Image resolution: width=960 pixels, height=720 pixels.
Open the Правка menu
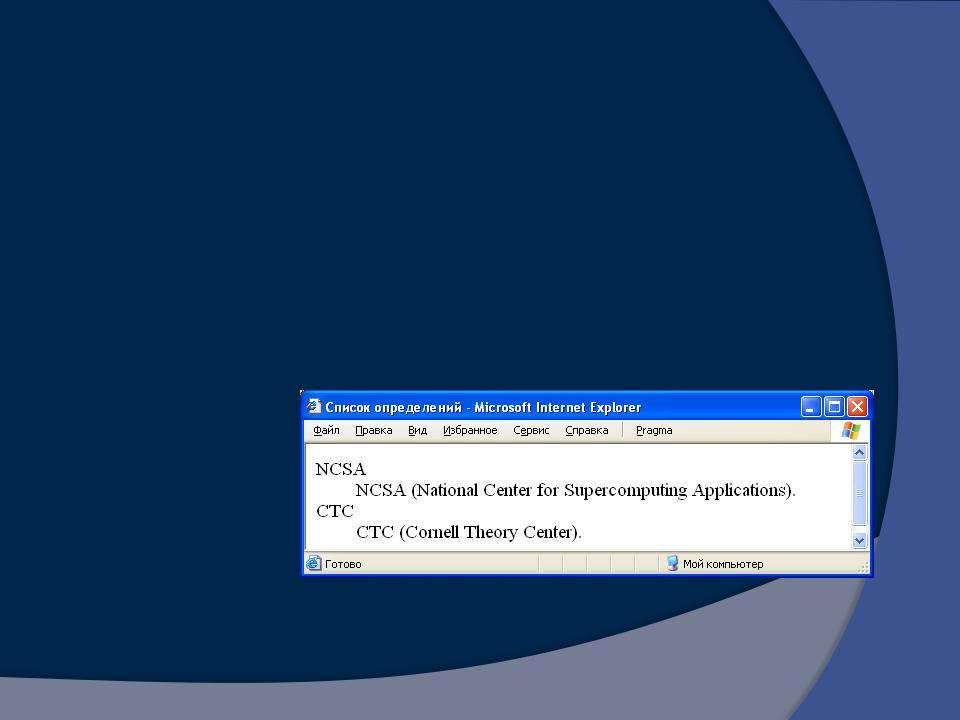click(x=373, y=430)
